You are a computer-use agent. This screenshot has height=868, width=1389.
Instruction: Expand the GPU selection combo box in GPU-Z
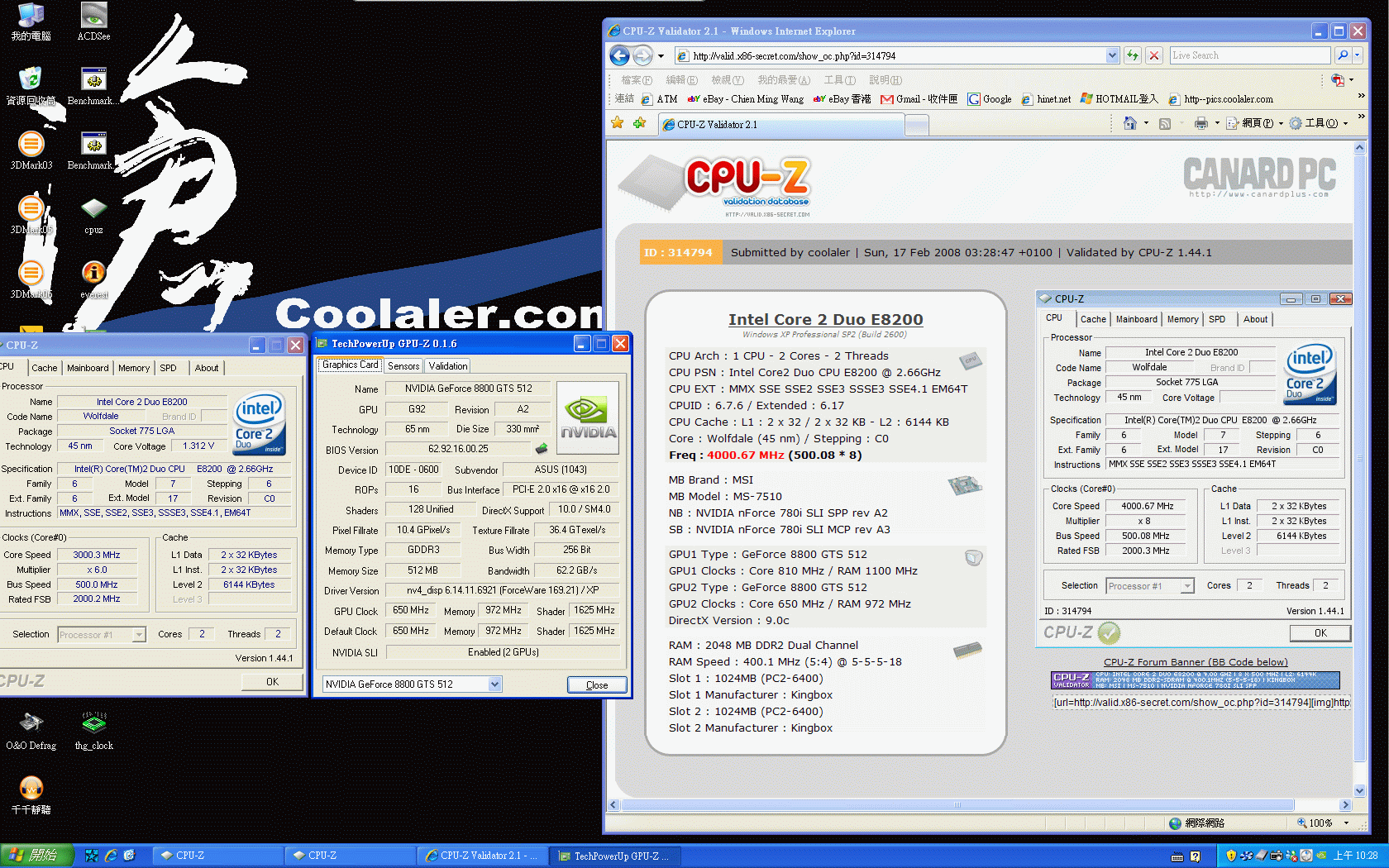(x=494, y=684)
